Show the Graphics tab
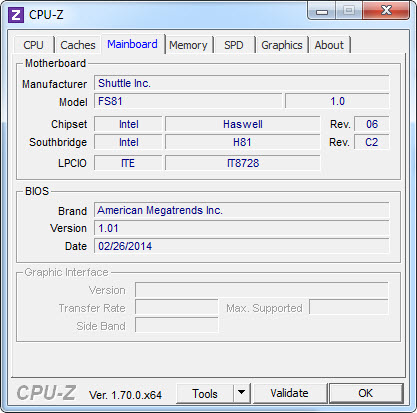The width and height of the screenshot is (417, 413). coord(282,45)
